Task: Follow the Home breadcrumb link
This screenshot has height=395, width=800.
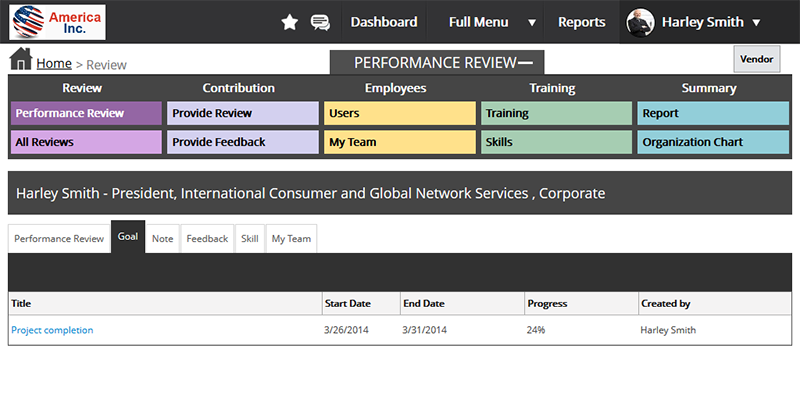Action: (54, 64)
